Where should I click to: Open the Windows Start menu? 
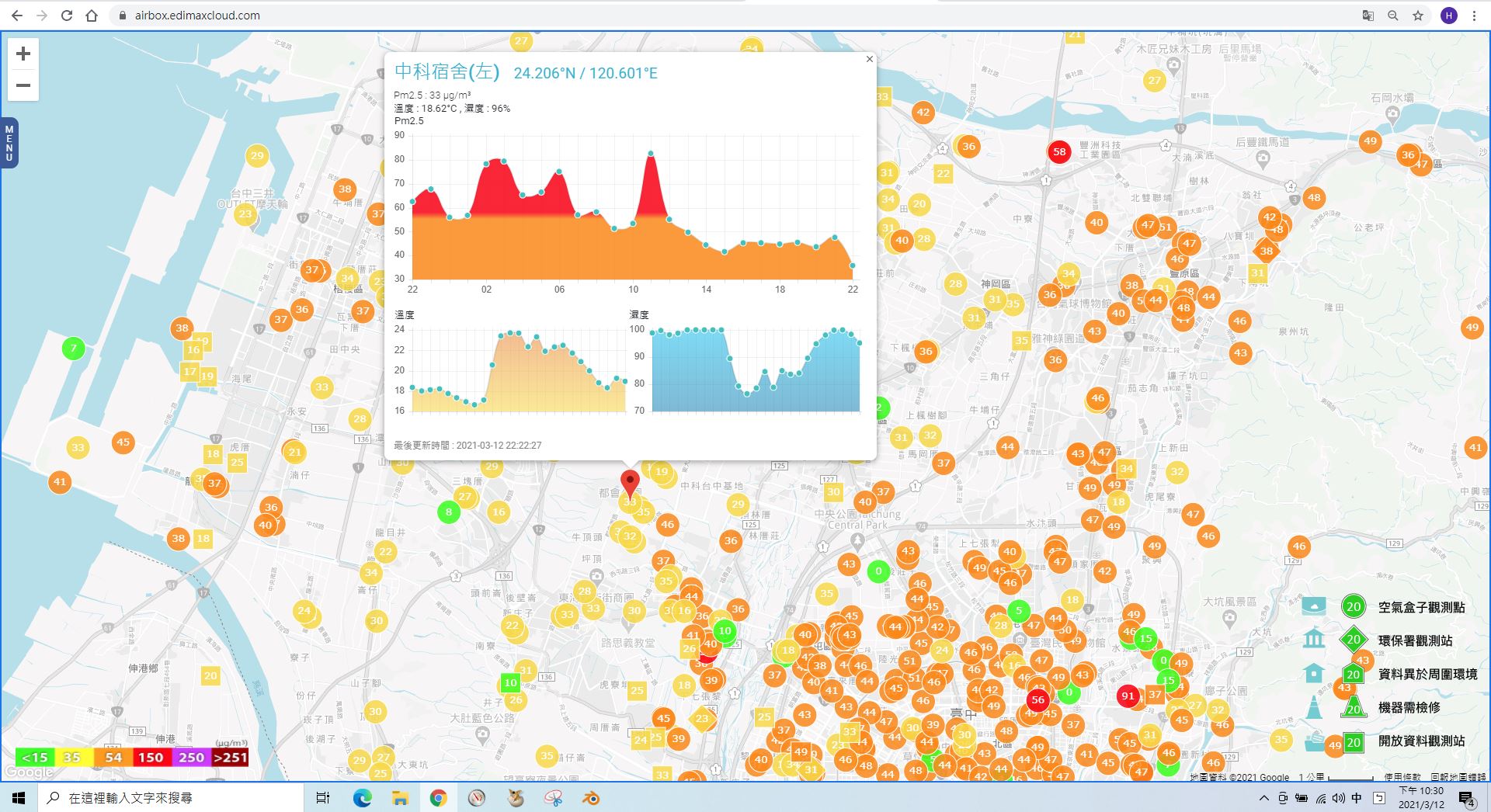tap(19, 797)
